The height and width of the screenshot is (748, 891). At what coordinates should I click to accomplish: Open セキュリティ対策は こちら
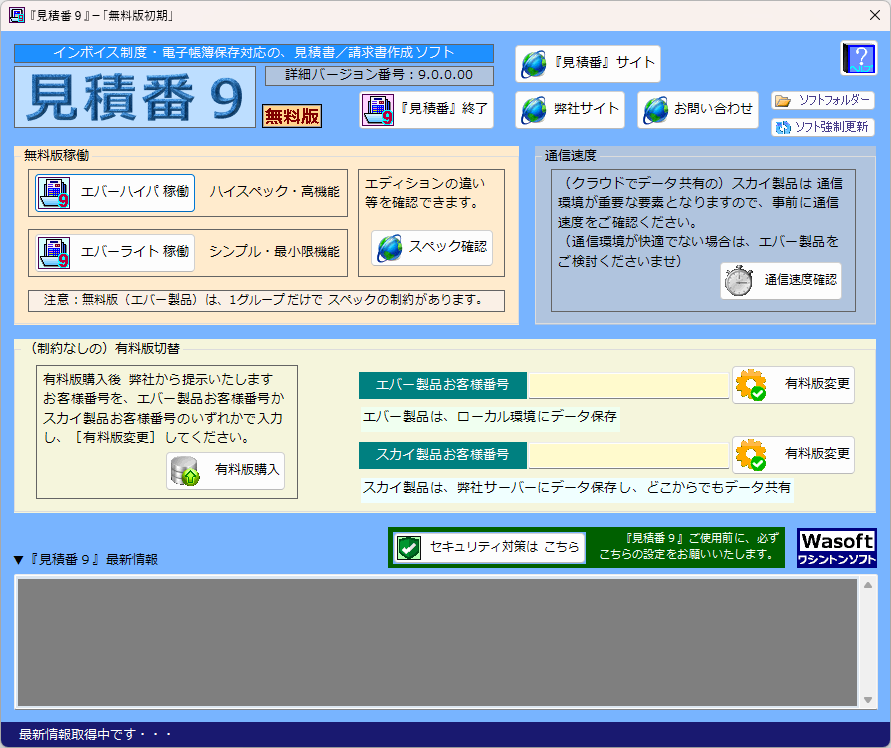tap(489, 548)
